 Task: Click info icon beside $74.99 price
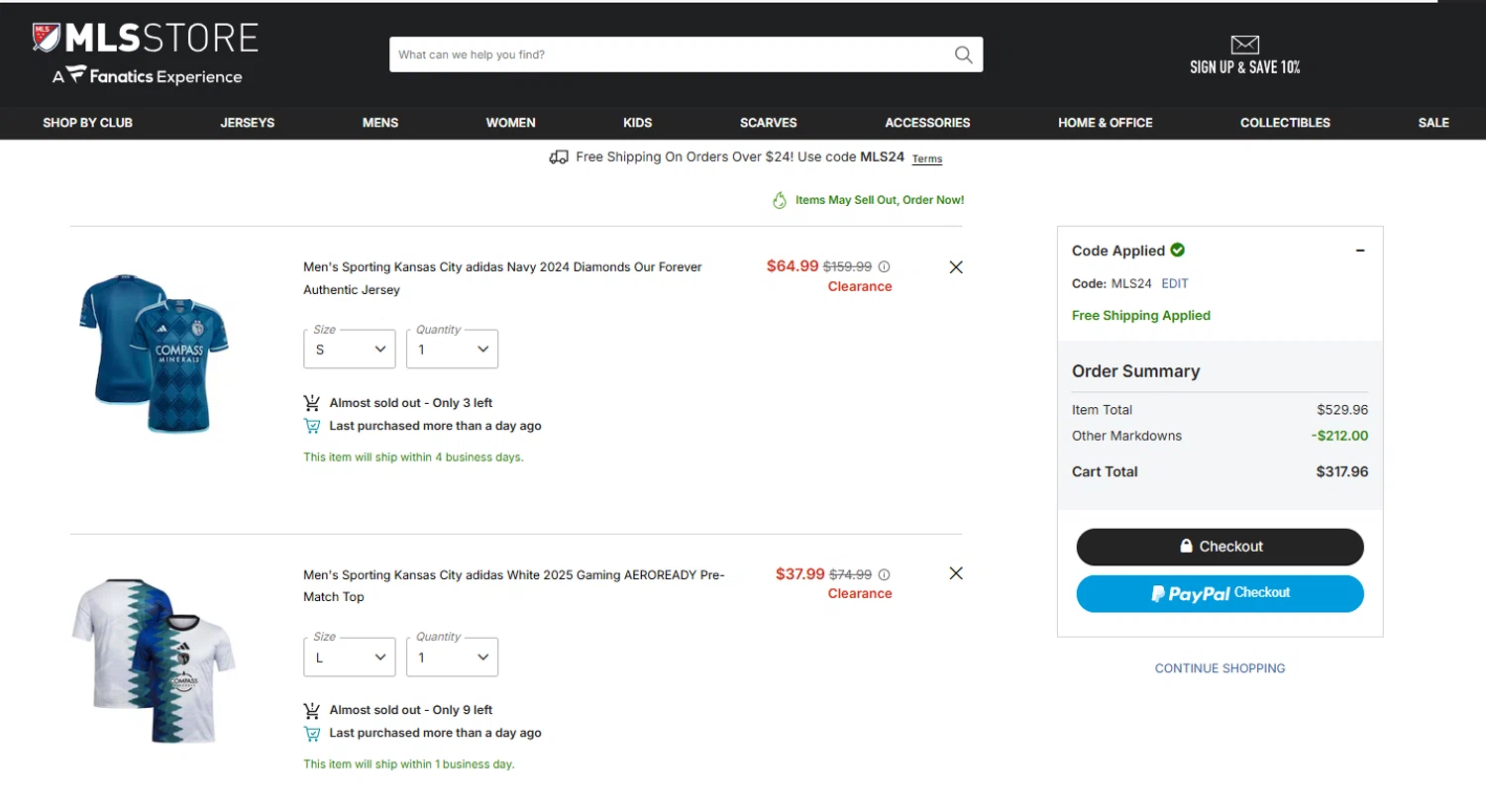click(885, 574)
